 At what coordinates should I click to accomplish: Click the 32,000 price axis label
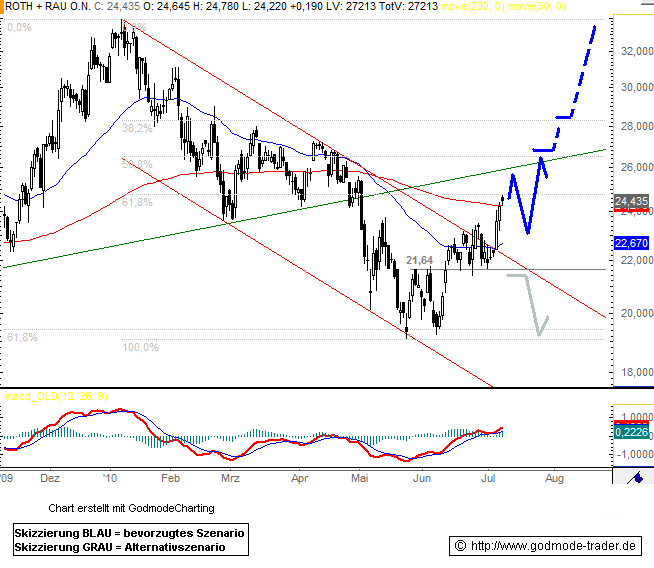pyautogui.click(x=631, y=50)
